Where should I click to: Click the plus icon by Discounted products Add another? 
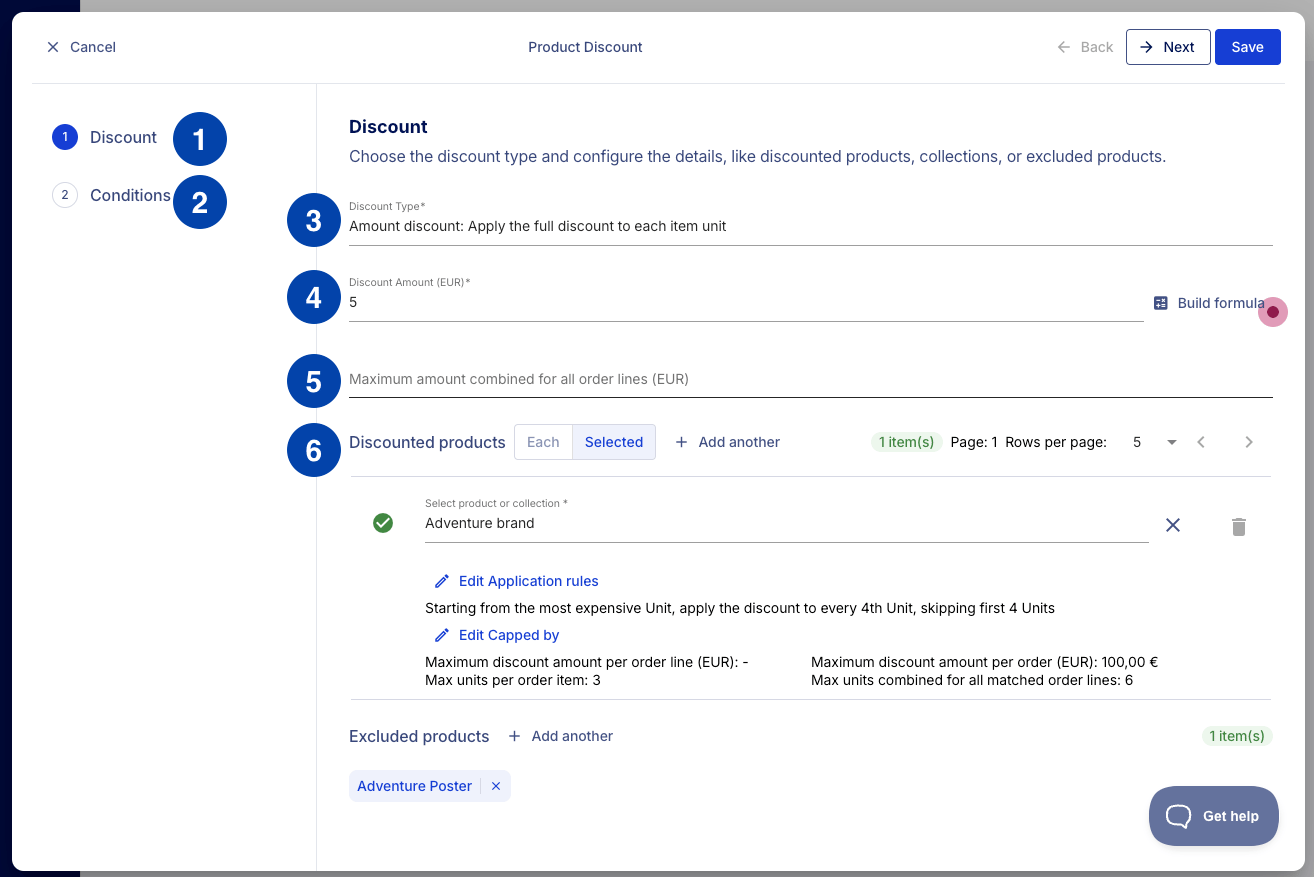(x=682, y=442)
